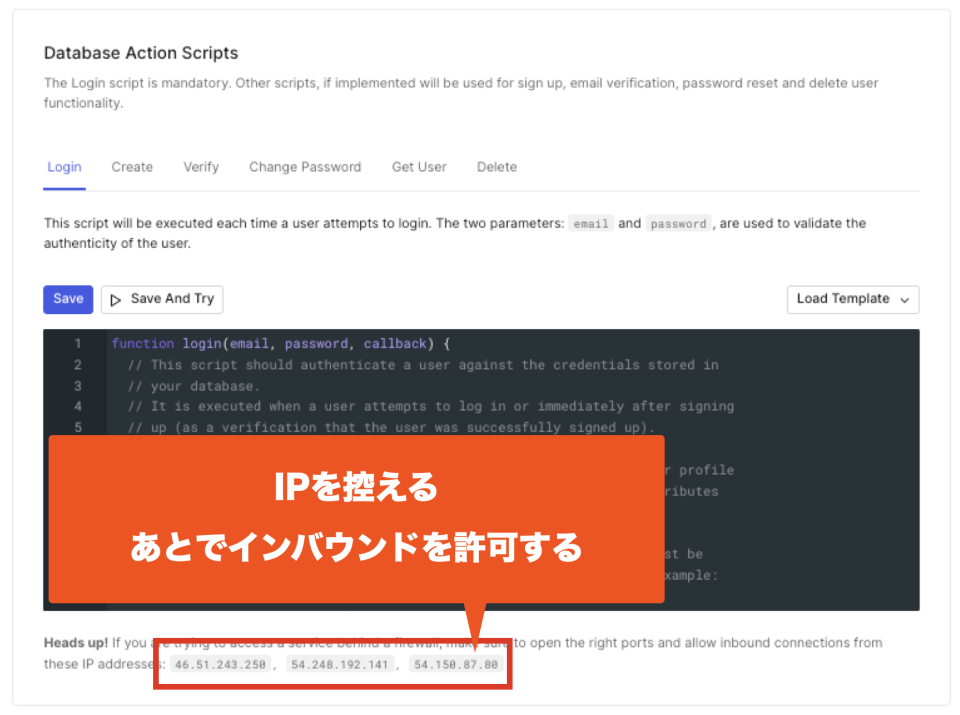The image size is (960, 715).
Task: Select the currently active Login tab
Action: pos(64,167)
